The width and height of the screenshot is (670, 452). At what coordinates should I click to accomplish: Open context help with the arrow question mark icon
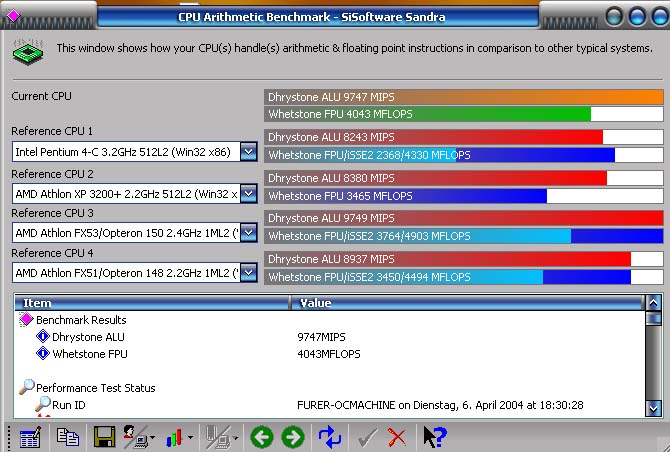pyautogui.click(x=434, y=437)
